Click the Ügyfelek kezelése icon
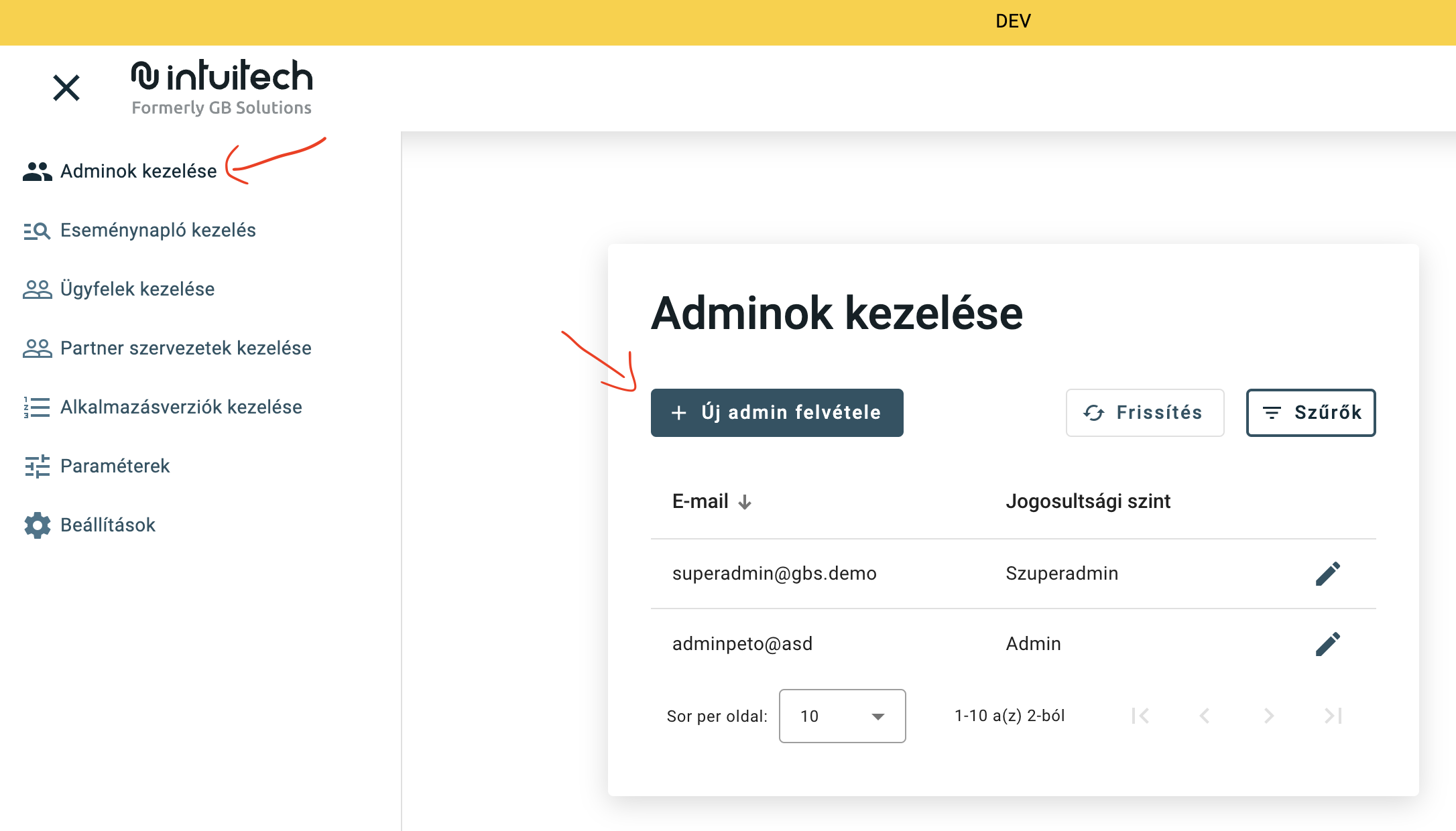 (x=37, y=289)
